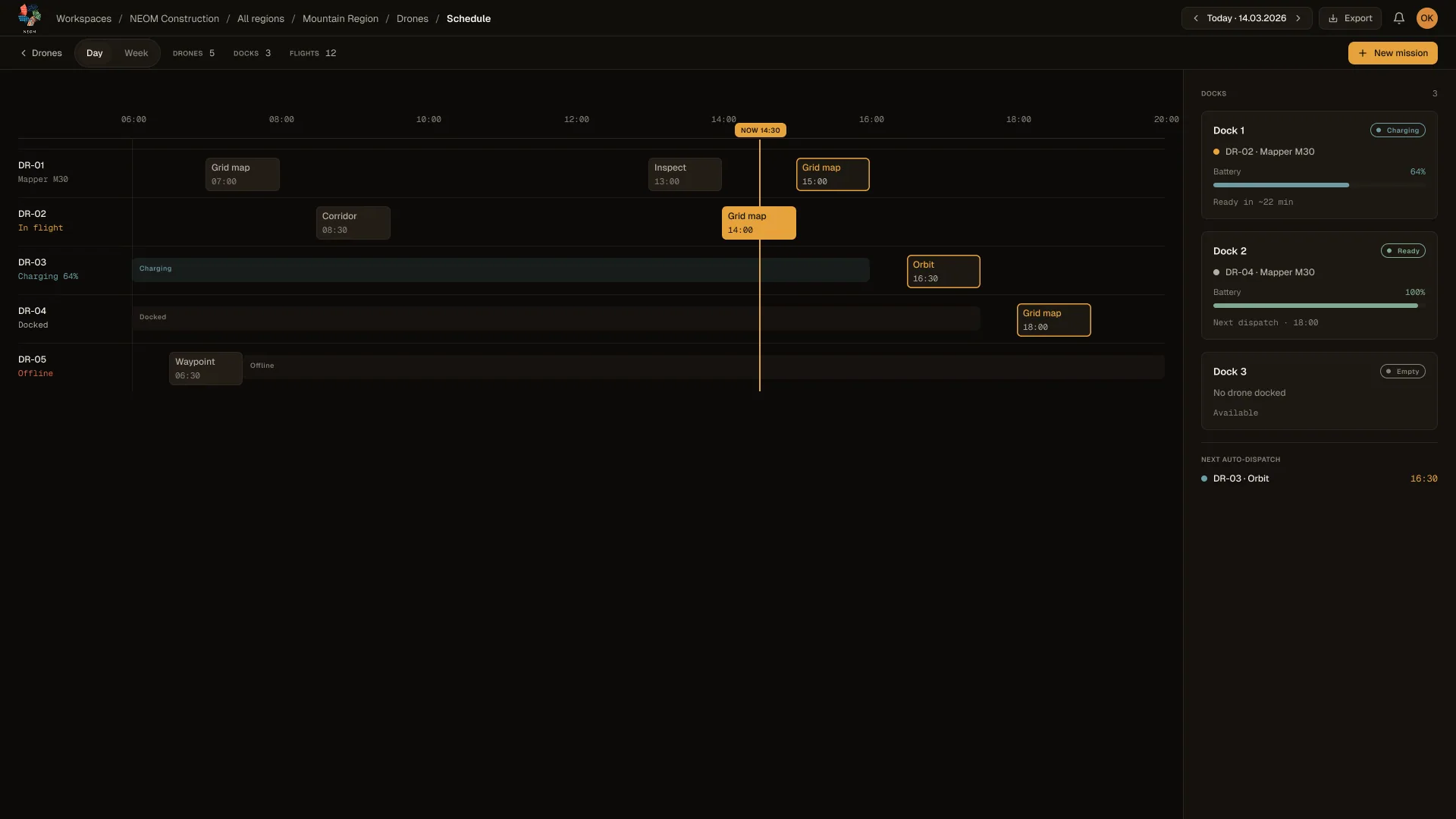
Task: Select DR-03 Orbit mission at 16:30
Action: pos(943,271)
